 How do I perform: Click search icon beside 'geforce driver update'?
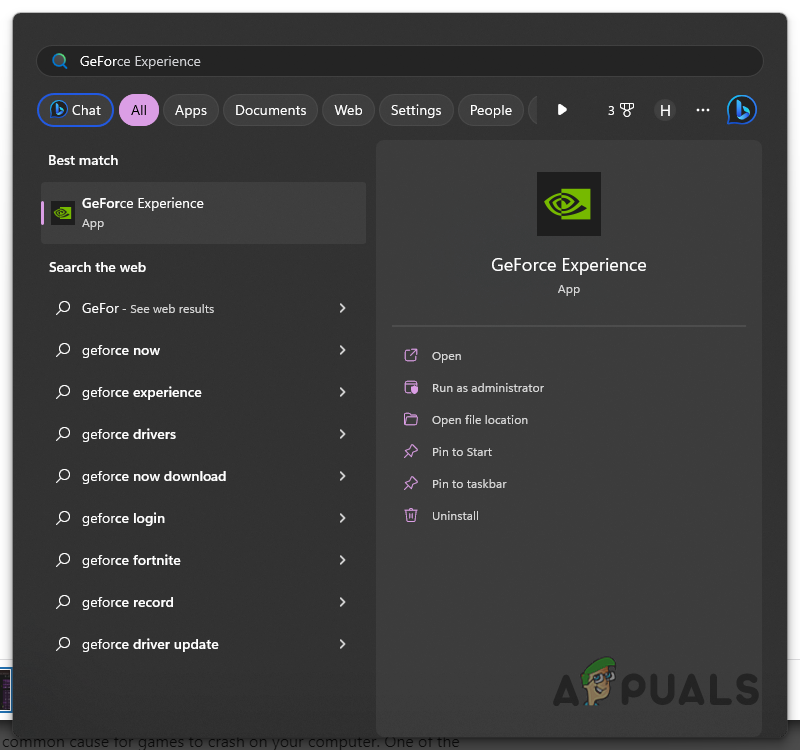63,644
